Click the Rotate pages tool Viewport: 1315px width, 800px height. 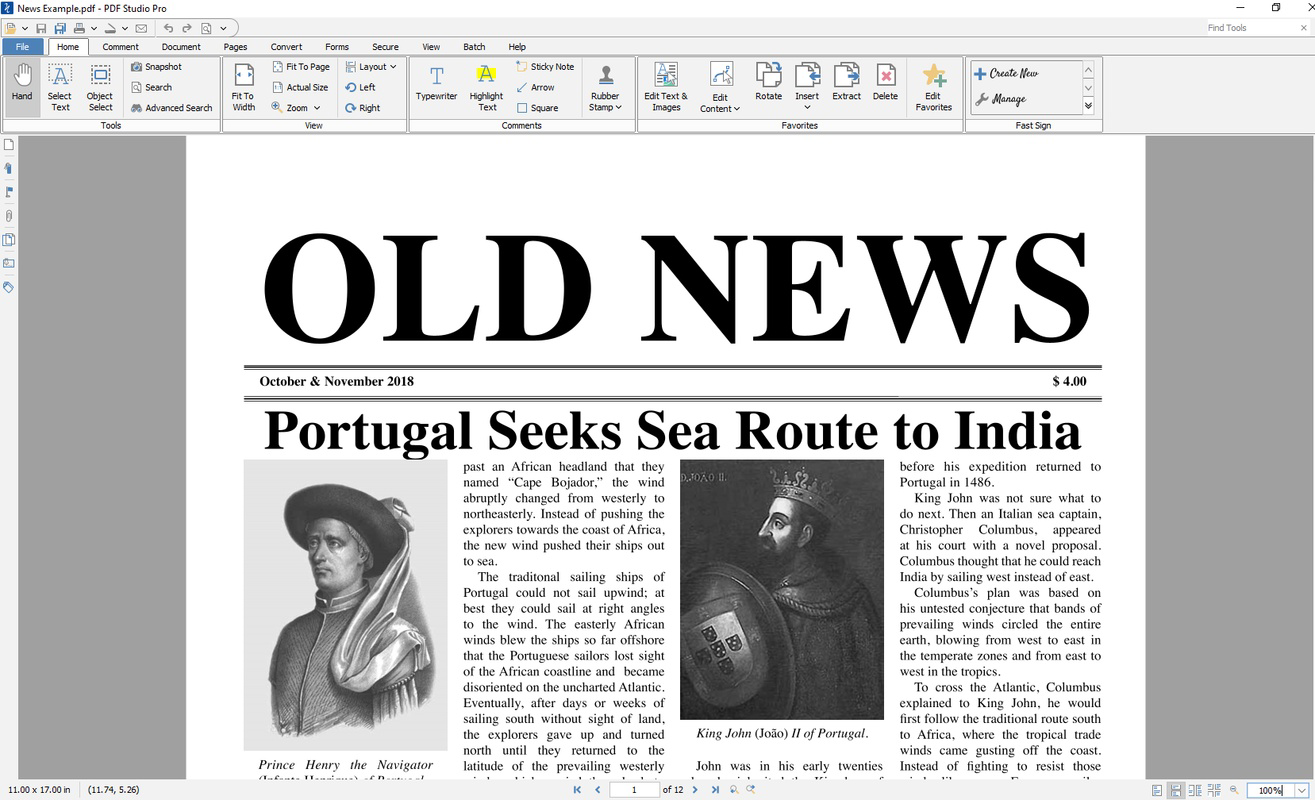[x=768, y=85]
